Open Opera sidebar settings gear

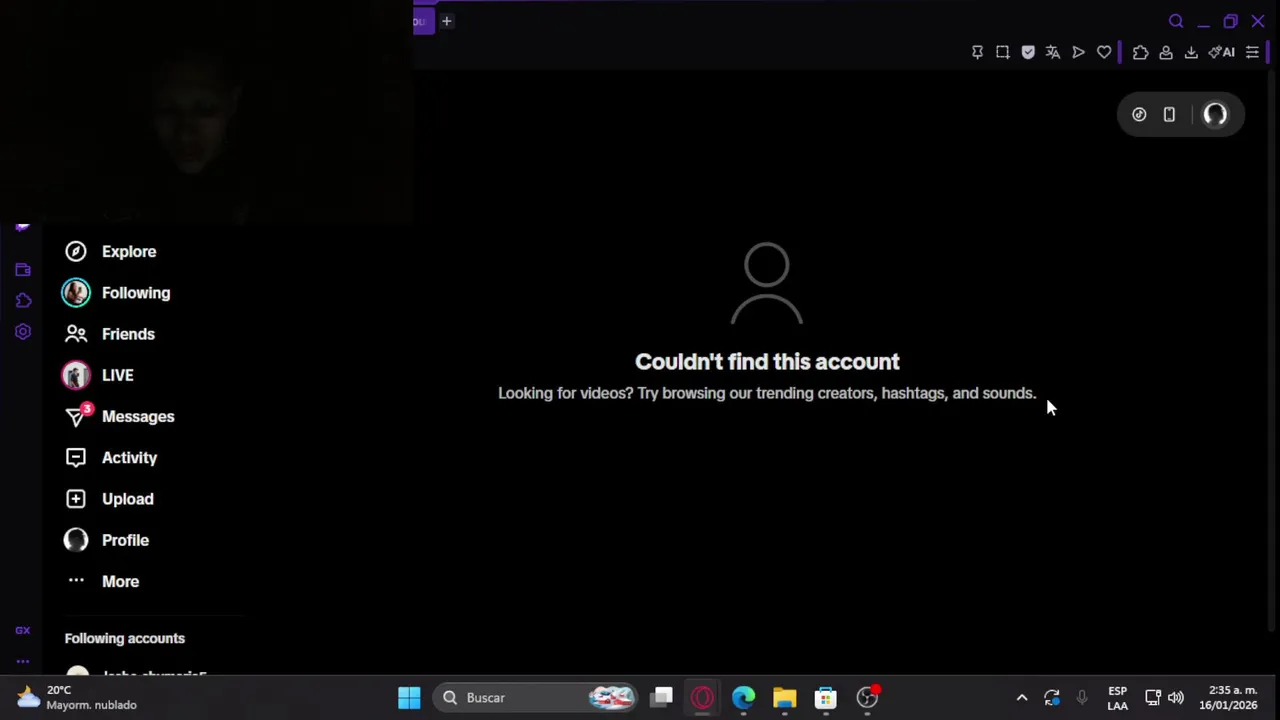tap(23, 331)
